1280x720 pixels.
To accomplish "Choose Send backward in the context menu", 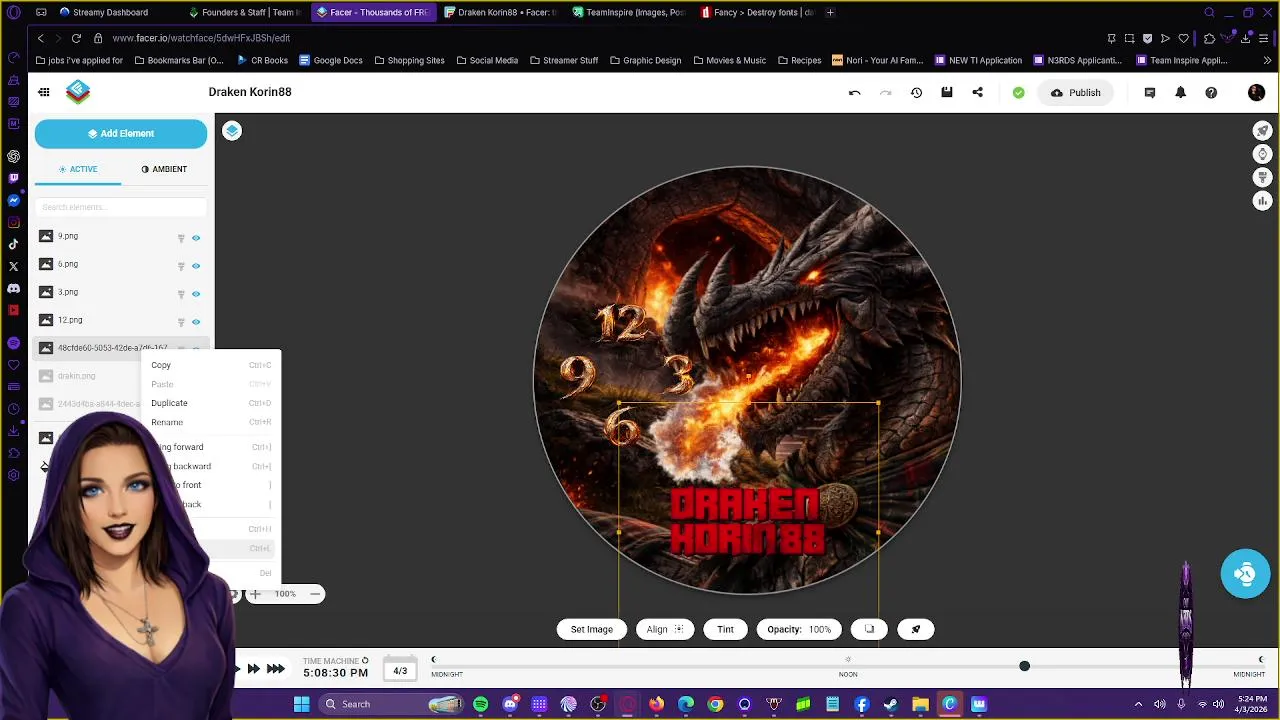I will tap(211, 466).
